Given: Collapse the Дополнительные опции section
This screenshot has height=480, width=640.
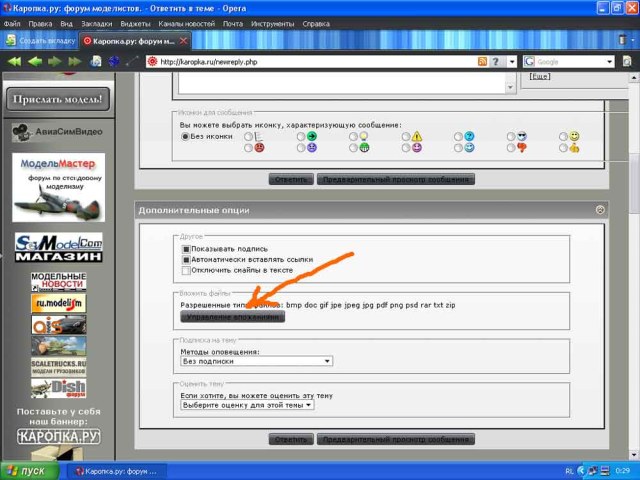Looking at the screenshot, I should pos(599,210).
